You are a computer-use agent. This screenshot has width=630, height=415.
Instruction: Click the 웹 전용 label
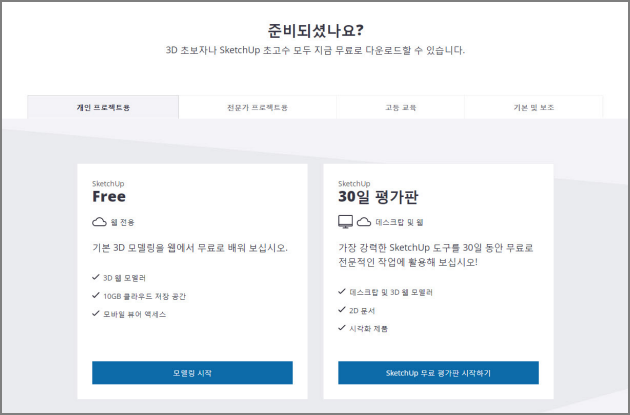[123, 222]
